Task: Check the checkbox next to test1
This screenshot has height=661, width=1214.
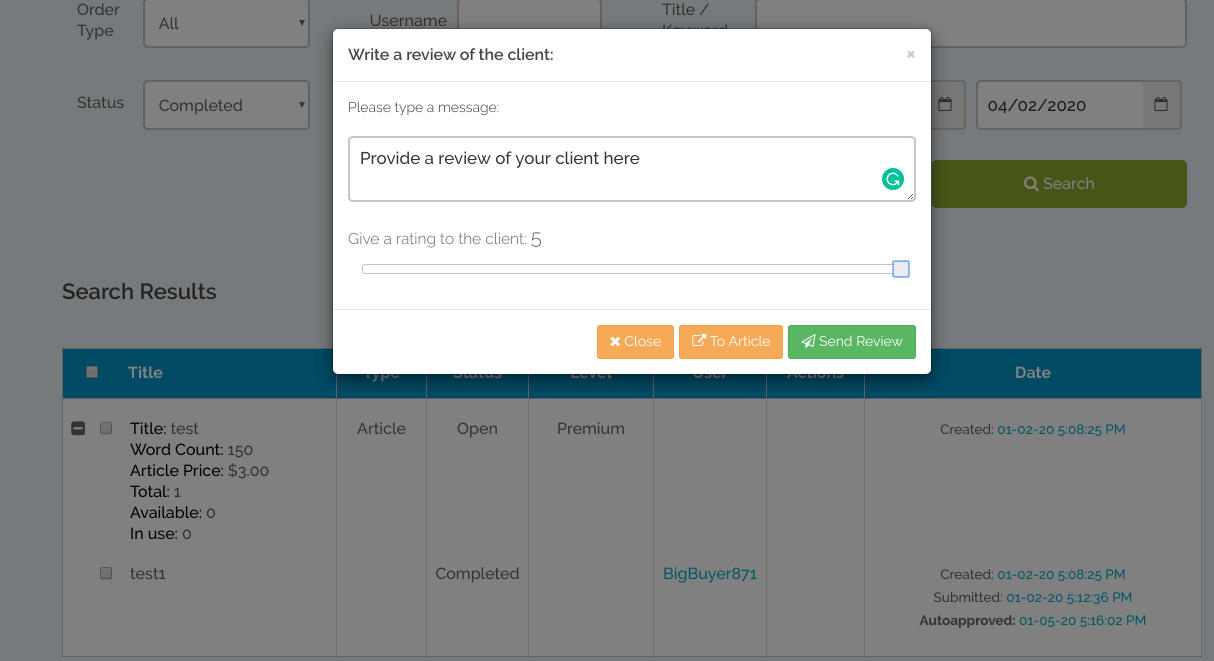Action: point(106,573)
